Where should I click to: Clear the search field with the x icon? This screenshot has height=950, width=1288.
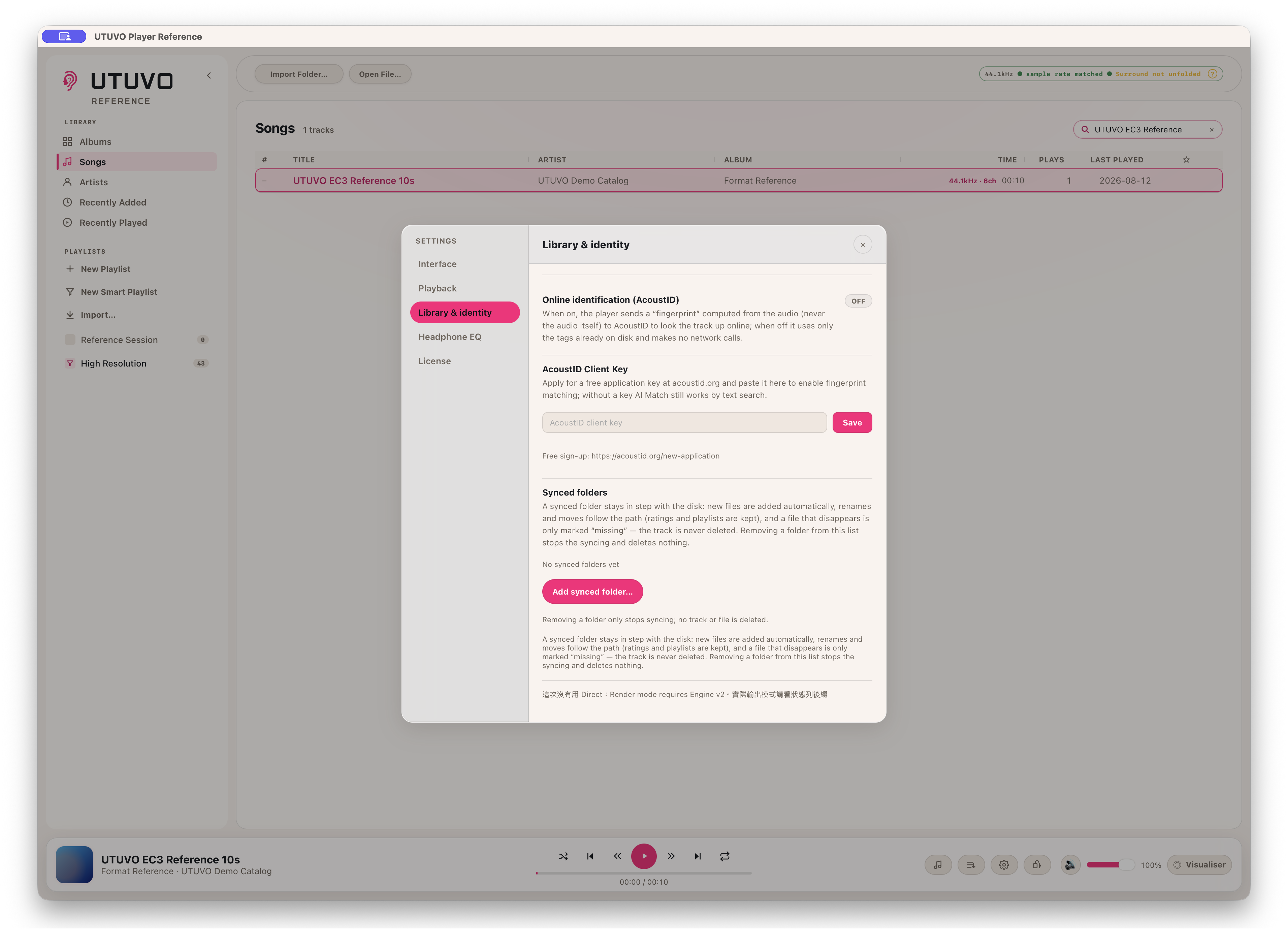tap(1212, 130)
